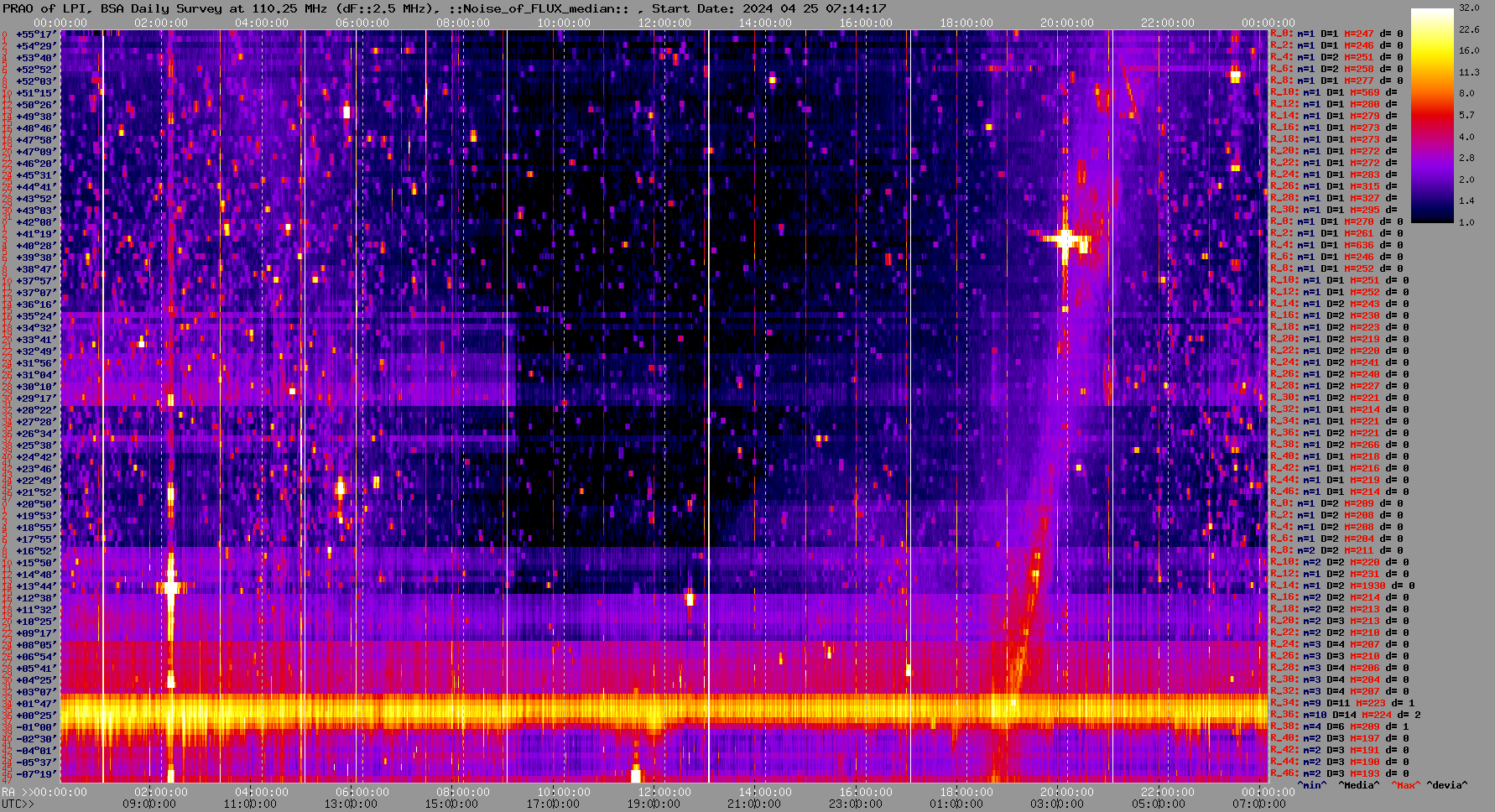The height and width of the screenshot is (812, 1495).
Task: Click the stats row containing M=277
Action: [x=1336, y=81]
